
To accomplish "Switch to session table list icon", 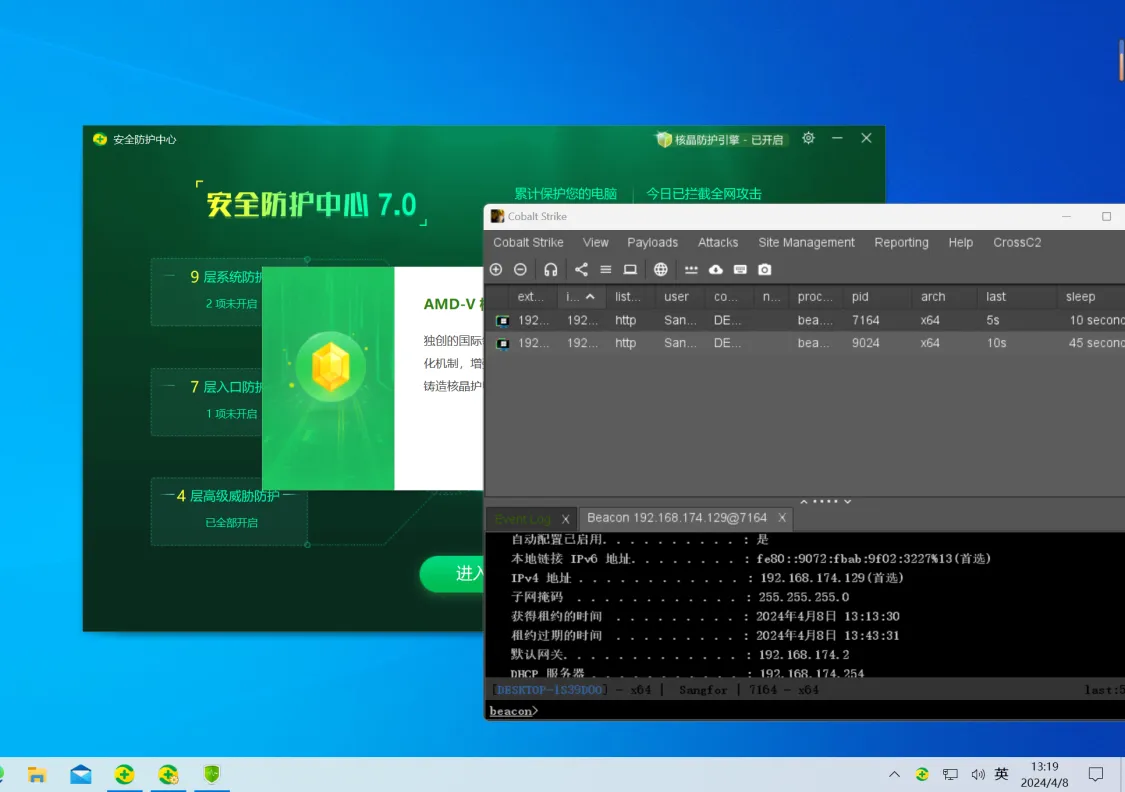I will tap(606, 270).
